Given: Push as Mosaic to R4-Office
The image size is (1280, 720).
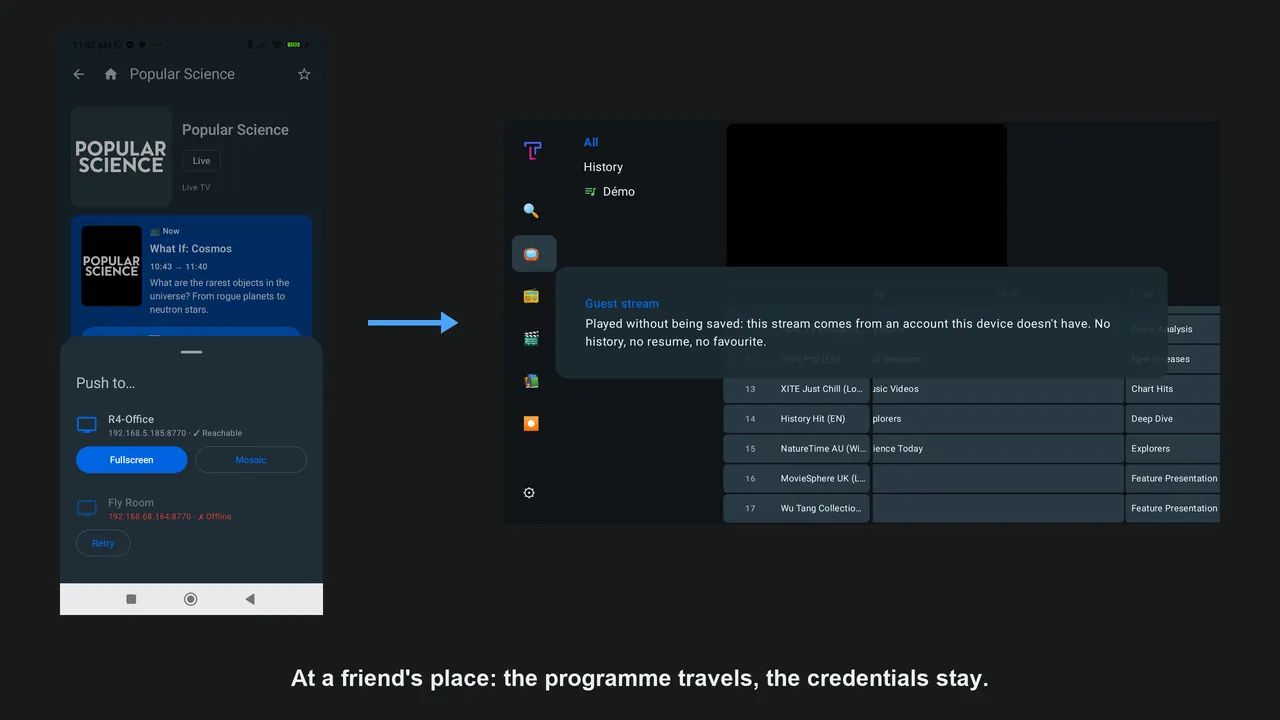Looking at the screenshot, I should tap(251, 460).
